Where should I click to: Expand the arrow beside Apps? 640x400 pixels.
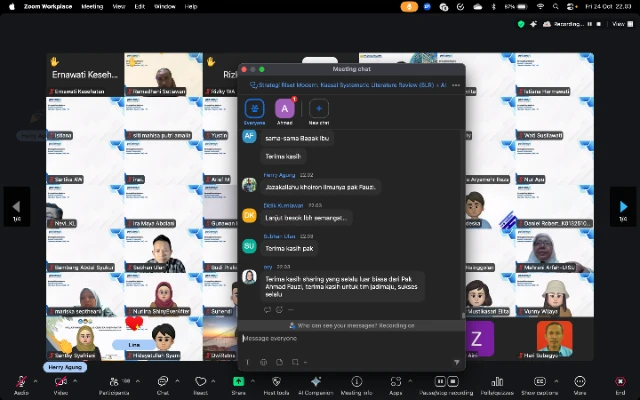(x=410, y=381)
